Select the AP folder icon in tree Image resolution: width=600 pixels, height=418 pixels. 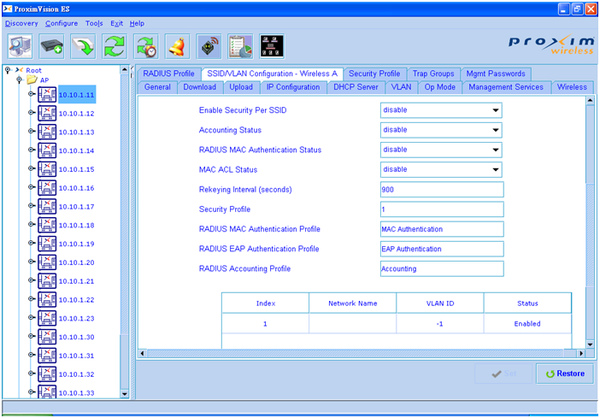click(x=32, y=80)
